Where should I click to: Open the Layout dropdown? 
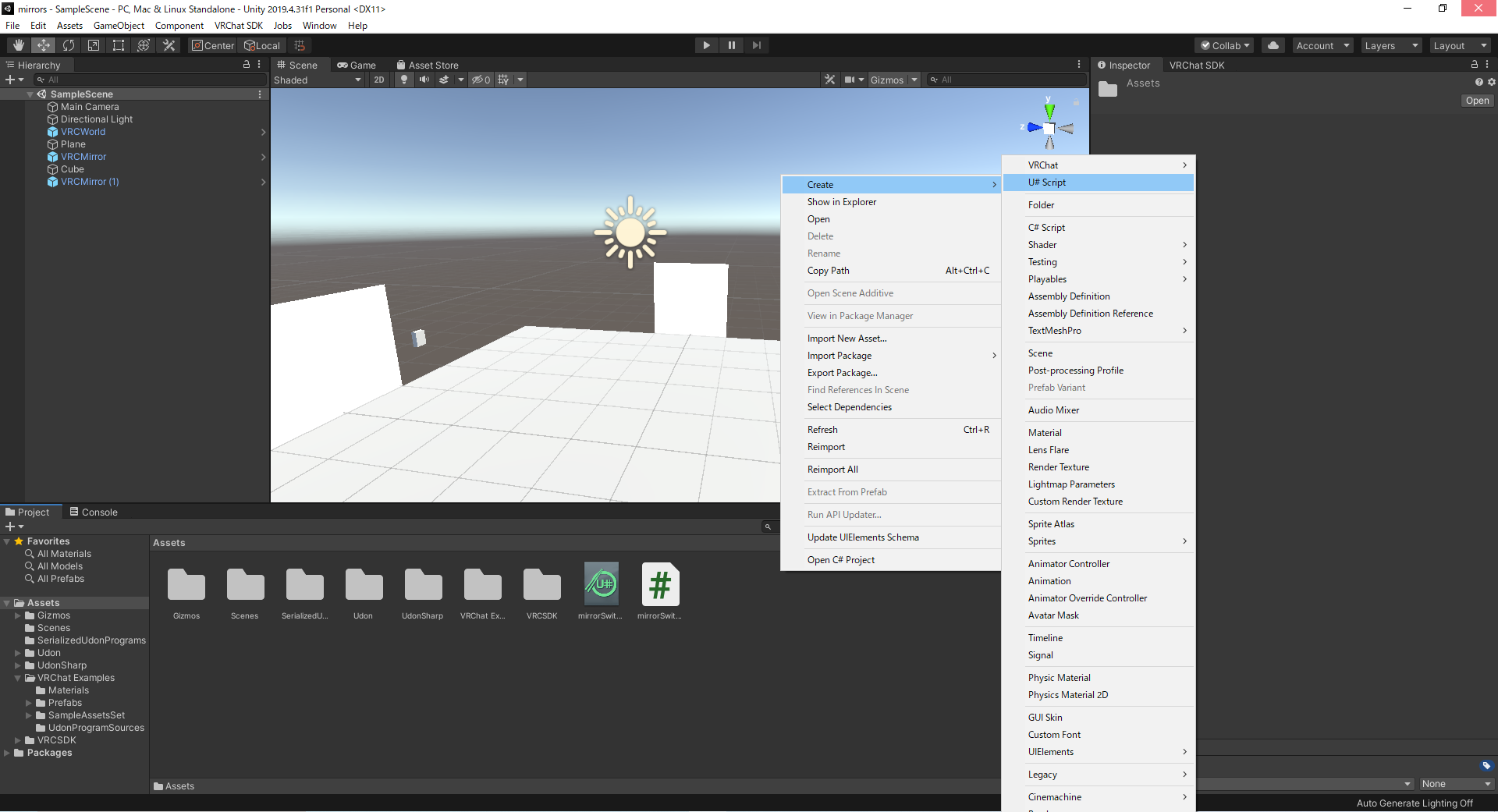pyautogui.click(x=1460, y=45)
